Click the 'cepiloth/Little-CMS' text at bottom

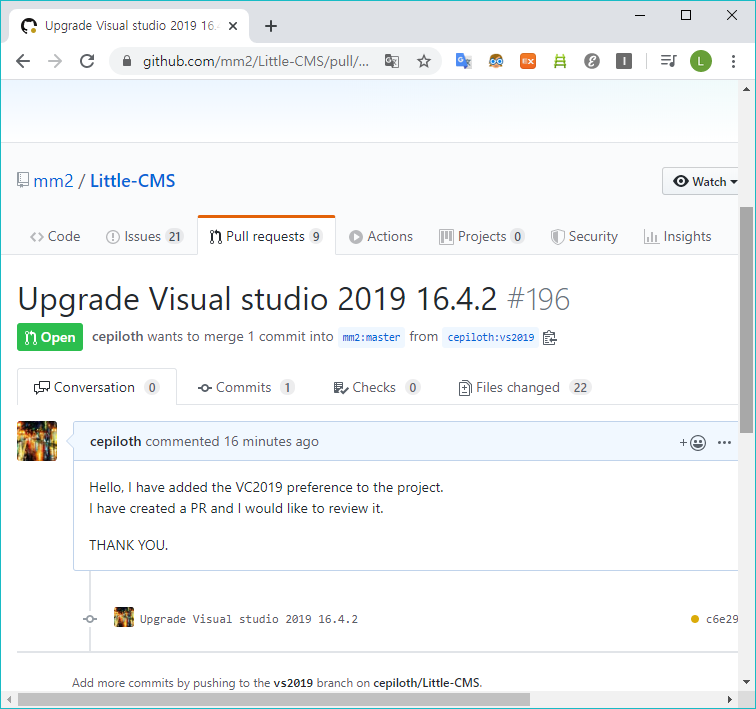427,683
